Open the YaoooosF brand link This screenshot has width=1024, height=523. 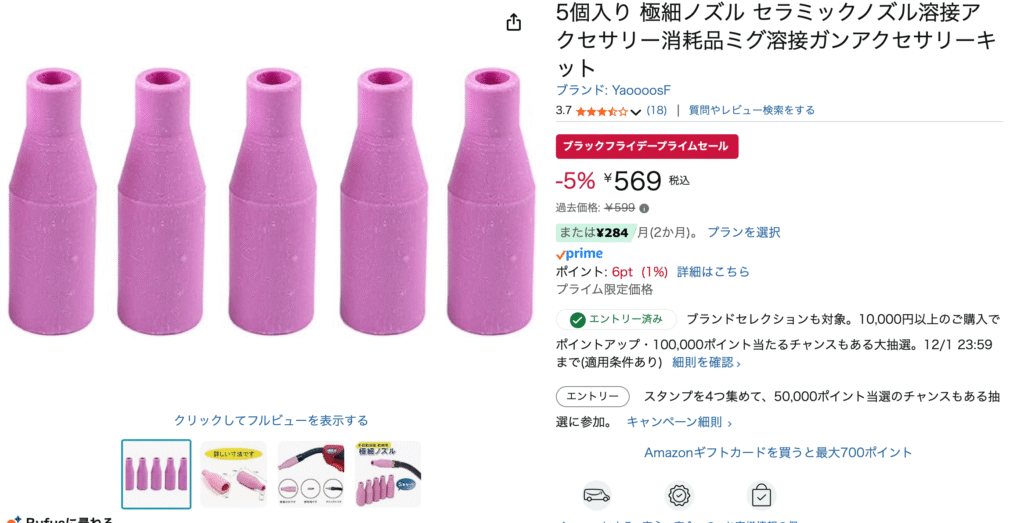point(613,90)
